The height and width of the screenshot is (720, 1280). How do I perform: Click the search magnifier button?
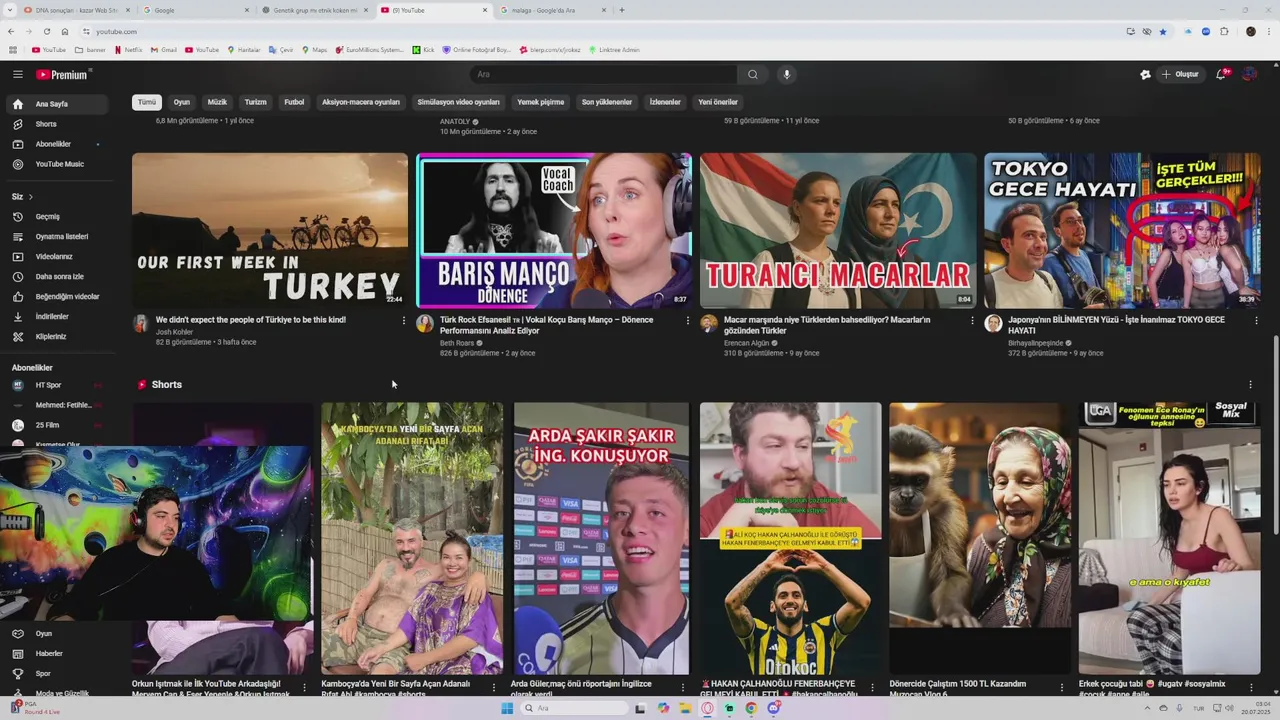point(752,74)
